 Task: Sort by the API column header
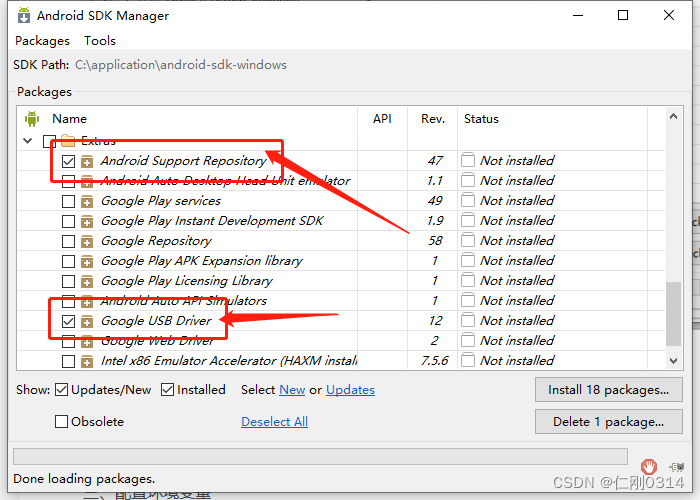click(382, 119)
